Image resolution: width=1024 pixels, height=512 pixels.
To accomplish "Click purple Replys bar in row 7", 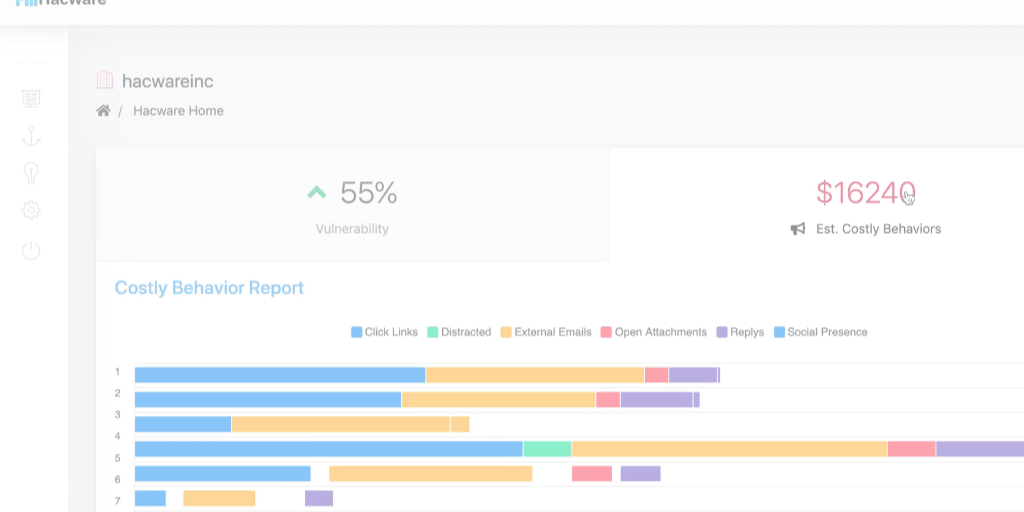I will point(319,498).
